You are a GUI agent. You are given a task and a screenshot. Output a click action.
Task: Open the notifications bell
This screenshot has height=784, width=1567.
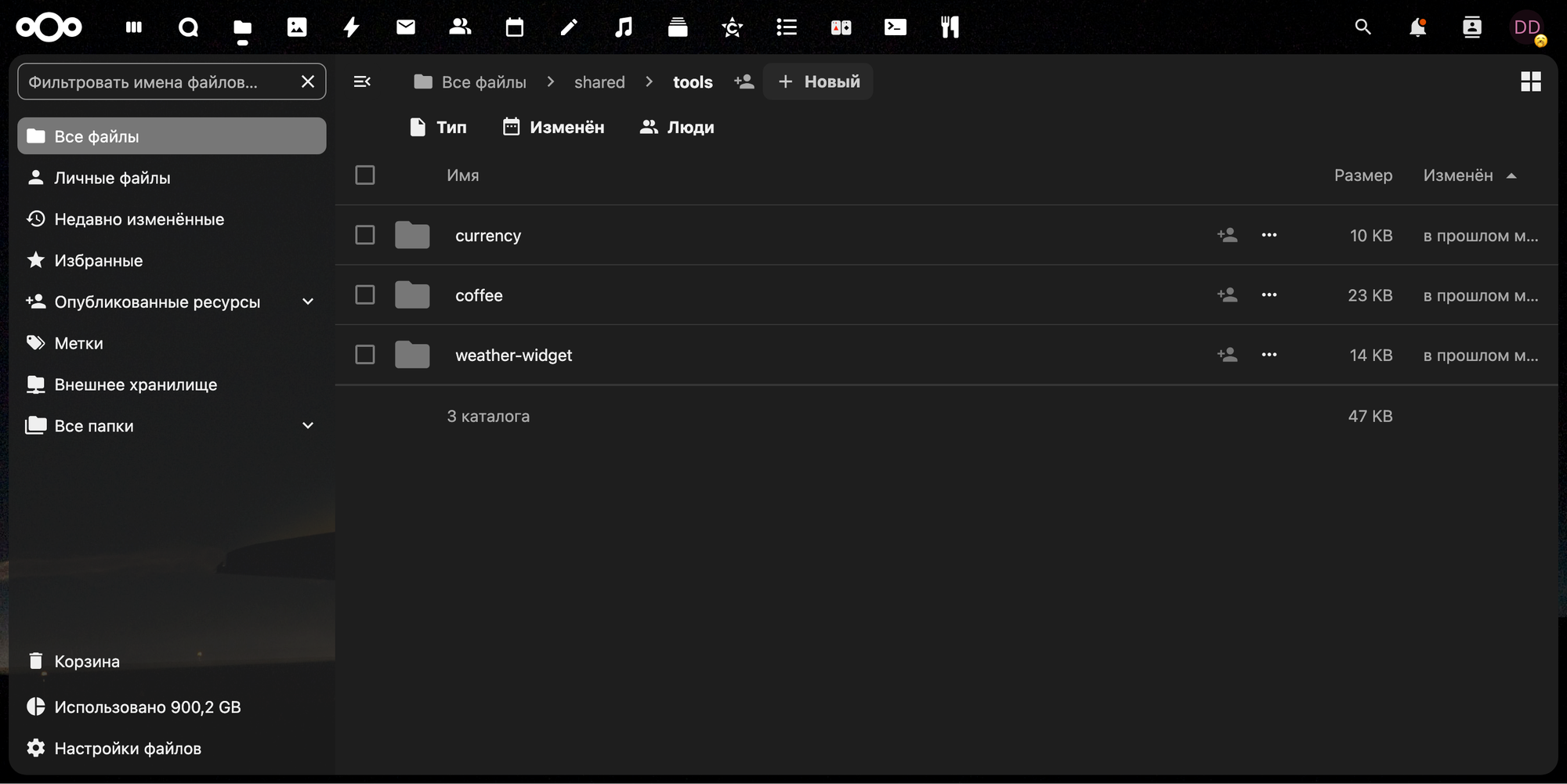point(1417,27)
